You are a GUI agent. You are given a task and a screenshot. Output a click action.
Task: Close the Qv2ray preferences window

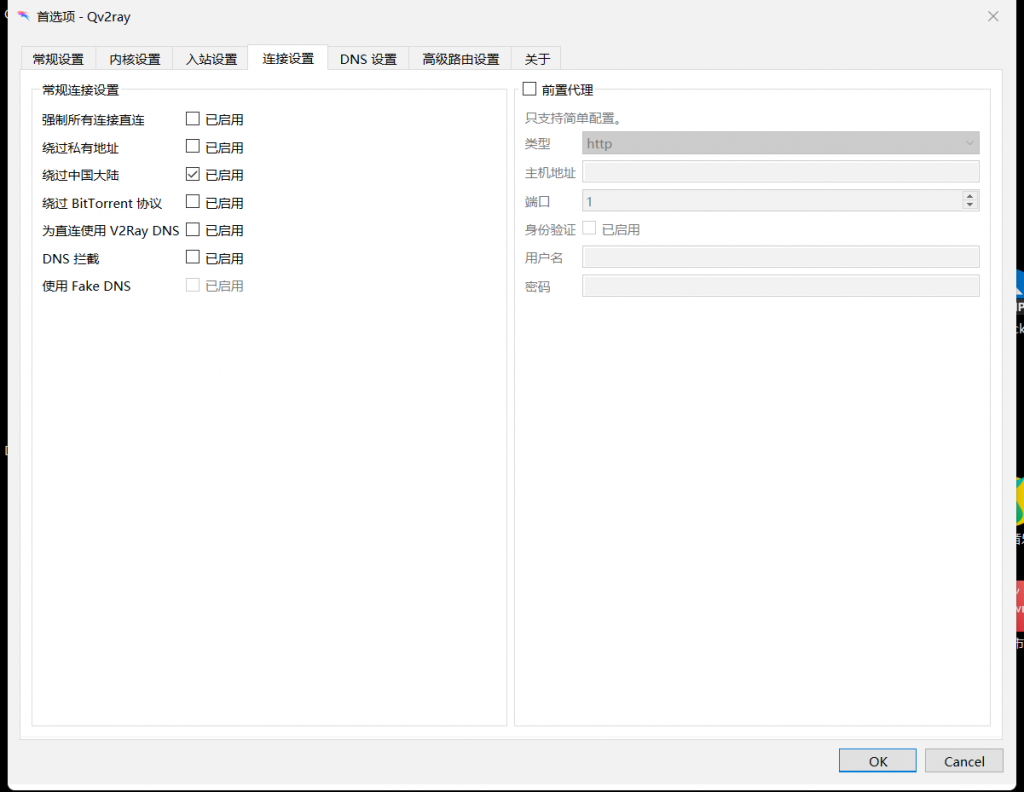click(x=992, y=16)
